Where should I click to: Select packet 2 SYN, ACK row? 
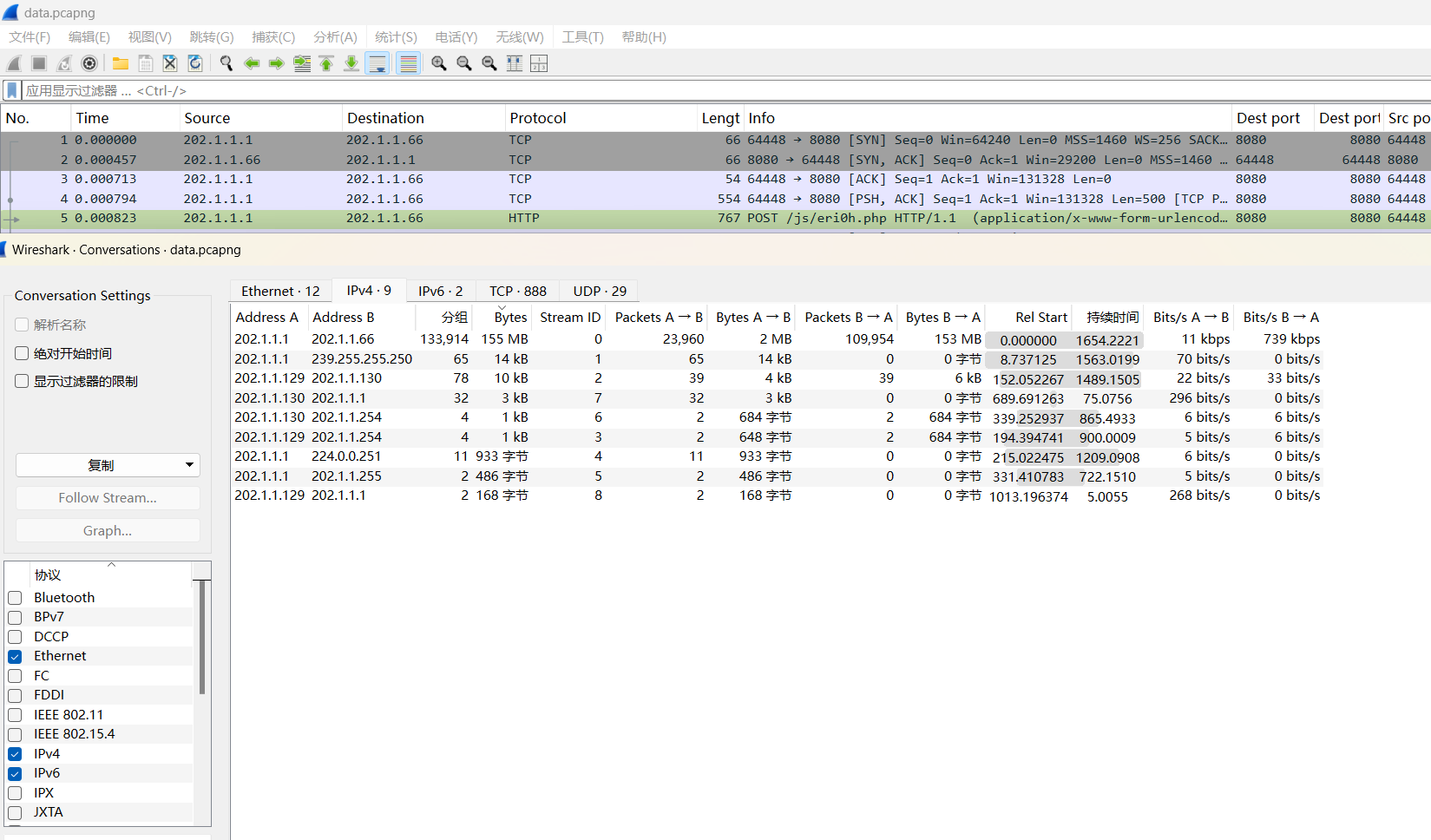coord(715,160)
